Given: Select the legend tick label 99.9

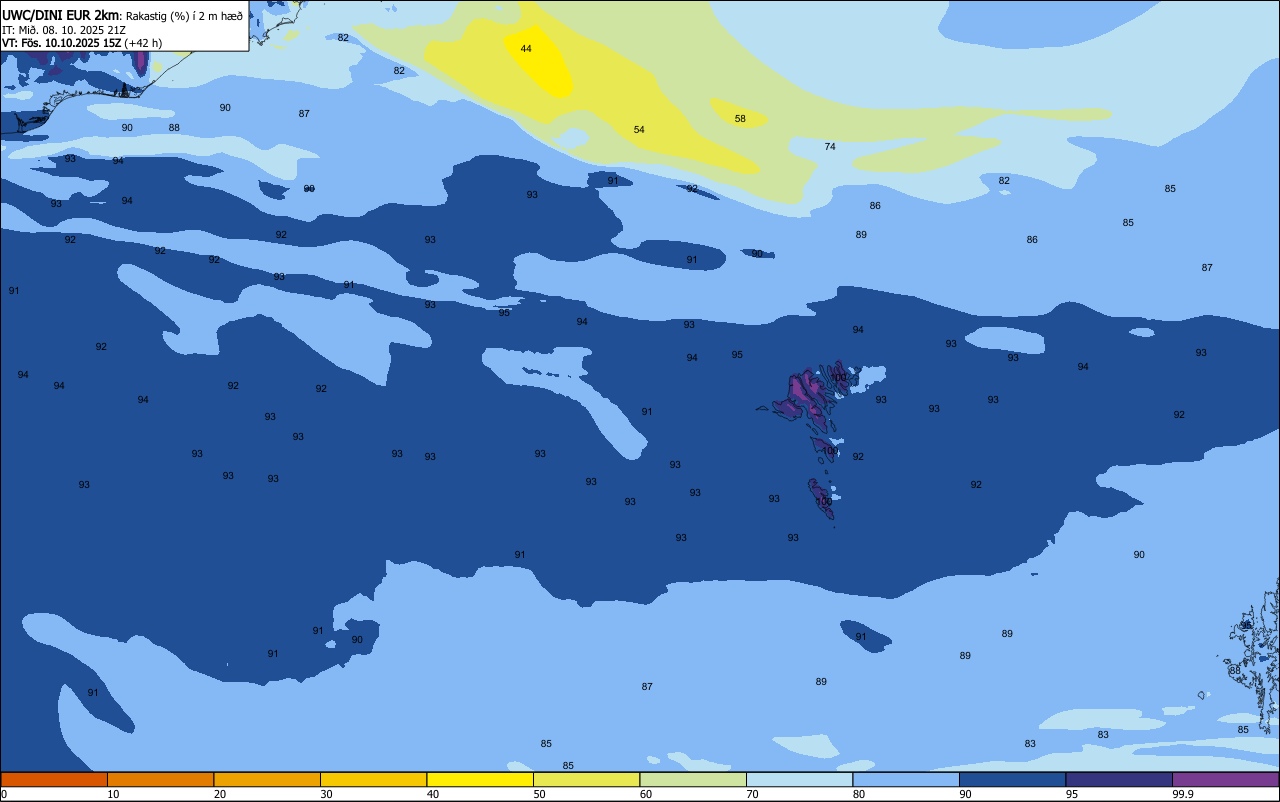Looking at the screenshot, I should [1184, 794].
